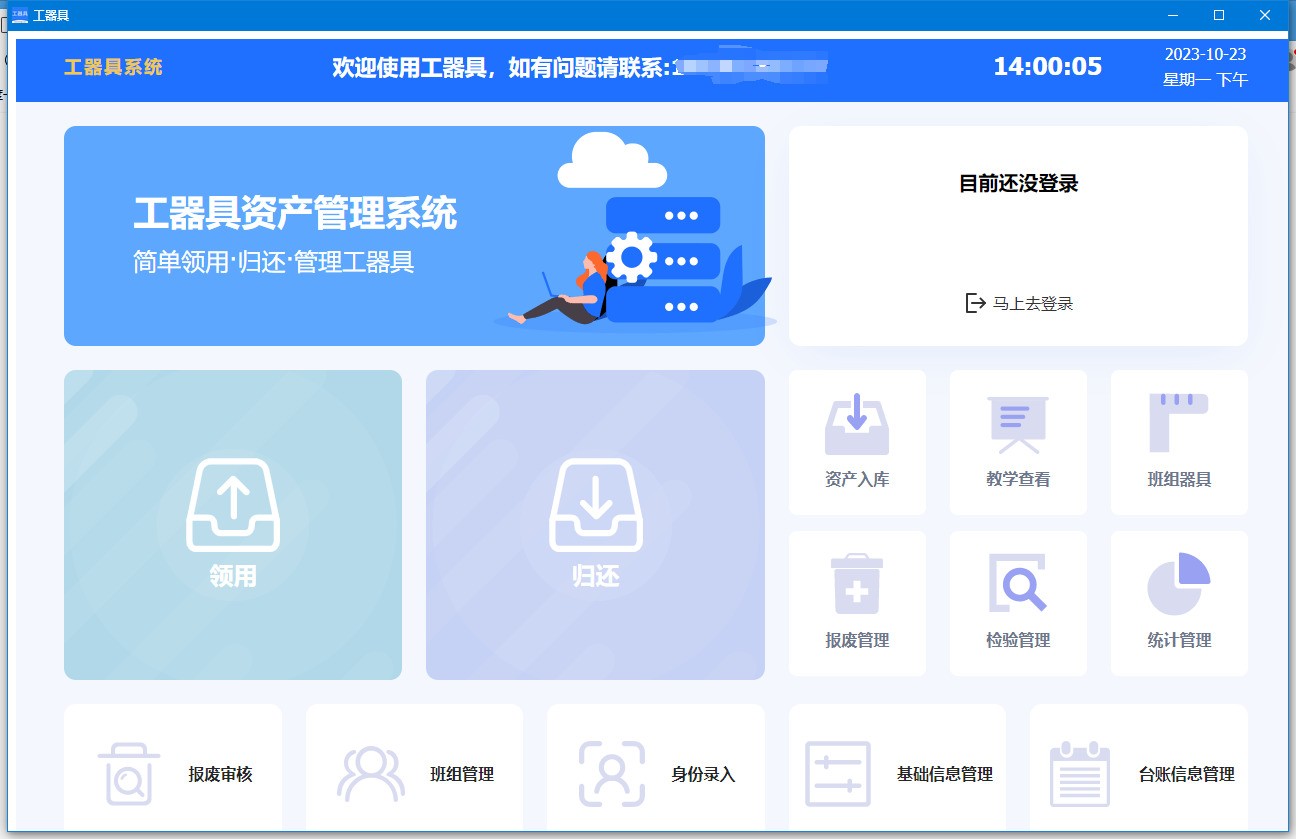Open 班组器具 team tools module
This screenshot has height=839, width=1296.
(x=1179, y=442)
